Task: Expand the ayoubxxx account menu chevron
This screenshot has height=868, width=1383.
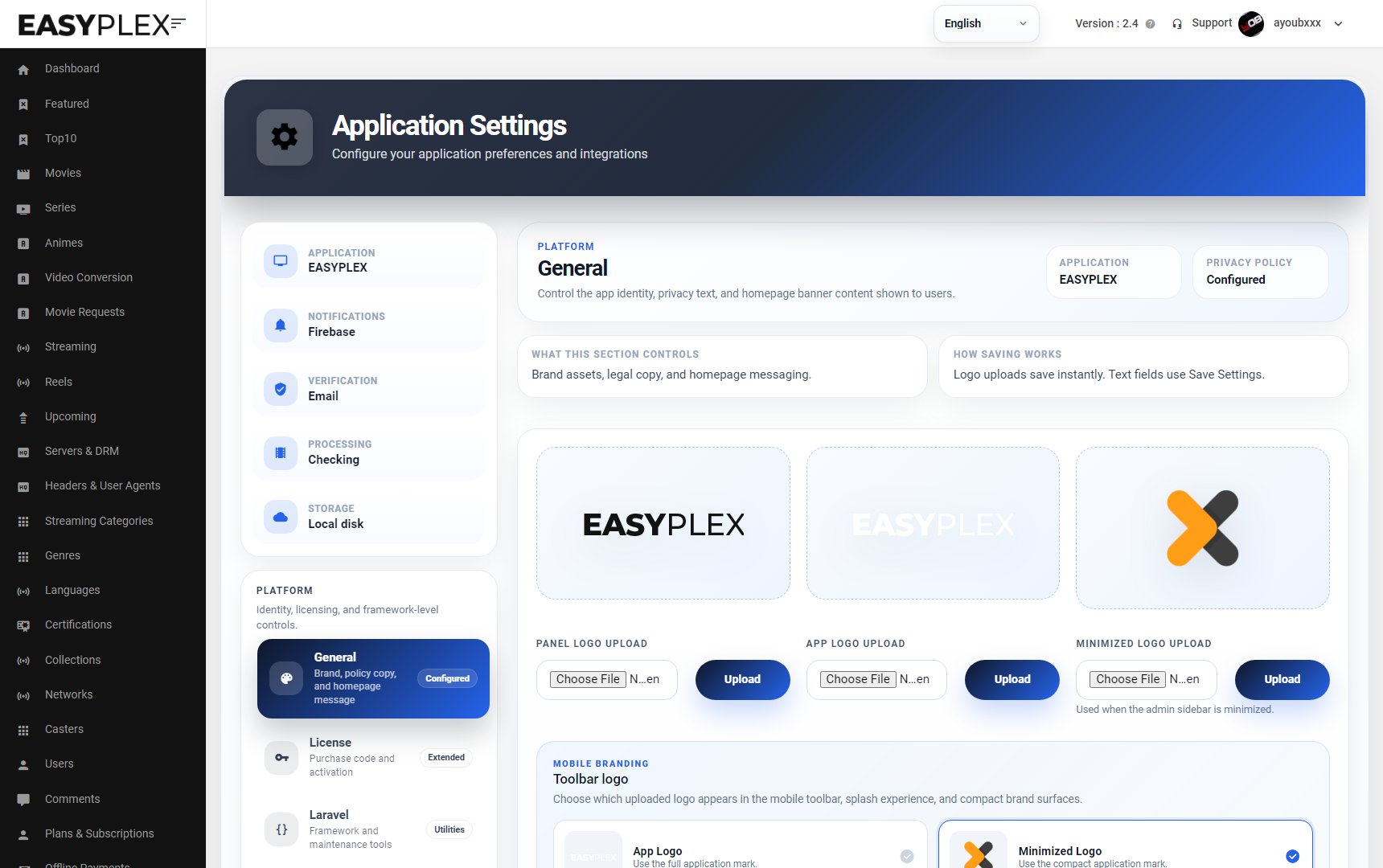Action: [1339, 24]
